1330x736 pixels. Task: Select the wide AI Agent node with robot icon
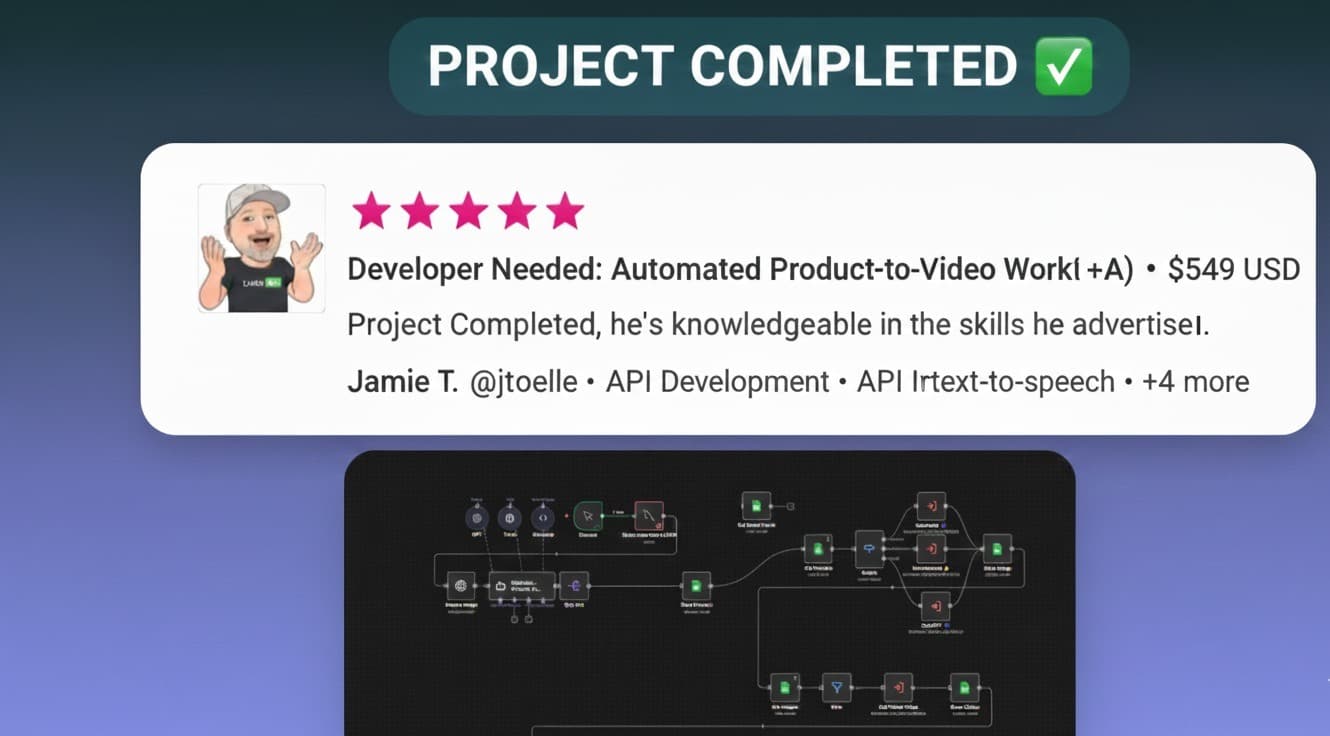click(x=522, y=586)
